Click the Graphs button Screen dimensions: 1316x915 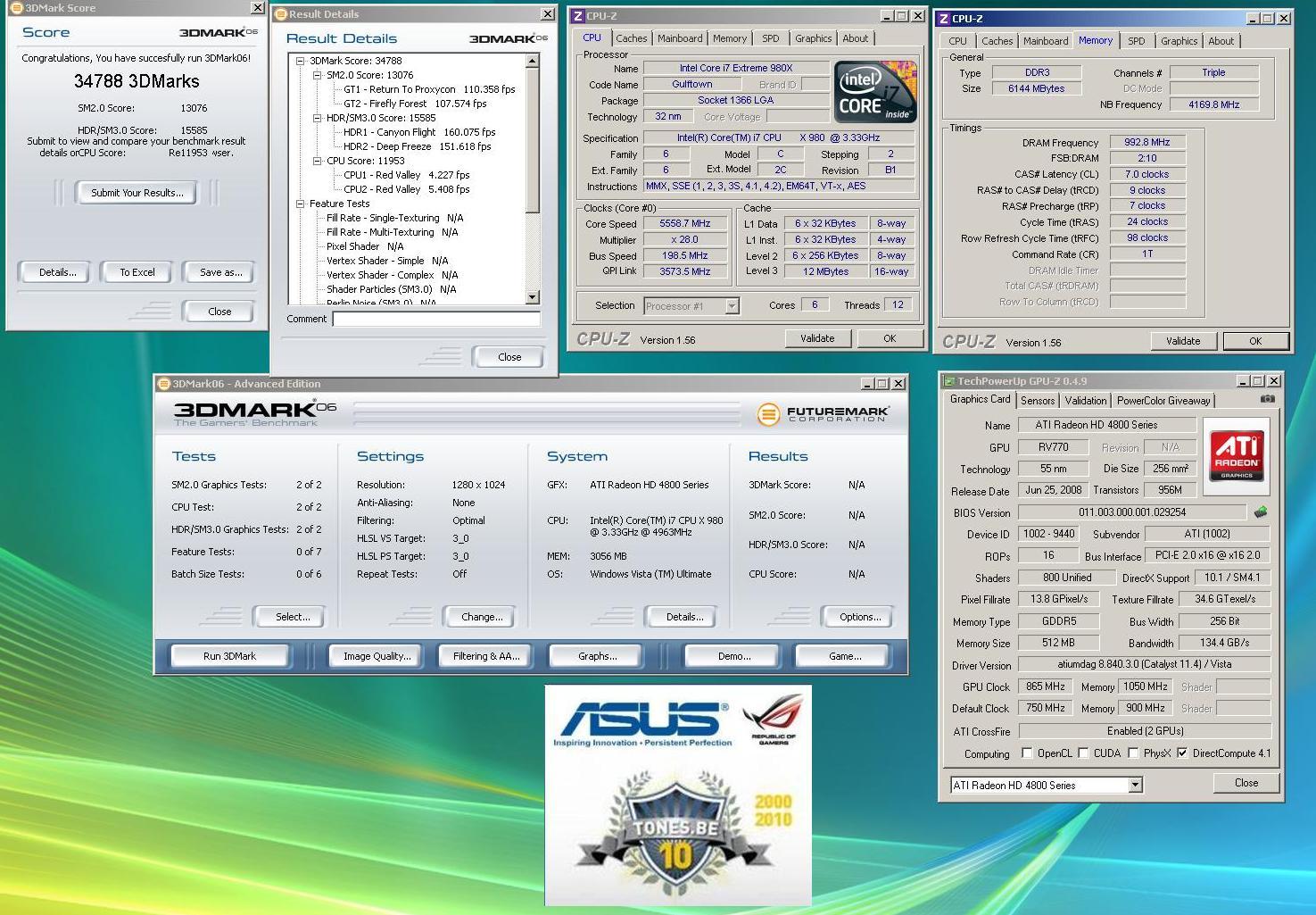pos(597,656)
